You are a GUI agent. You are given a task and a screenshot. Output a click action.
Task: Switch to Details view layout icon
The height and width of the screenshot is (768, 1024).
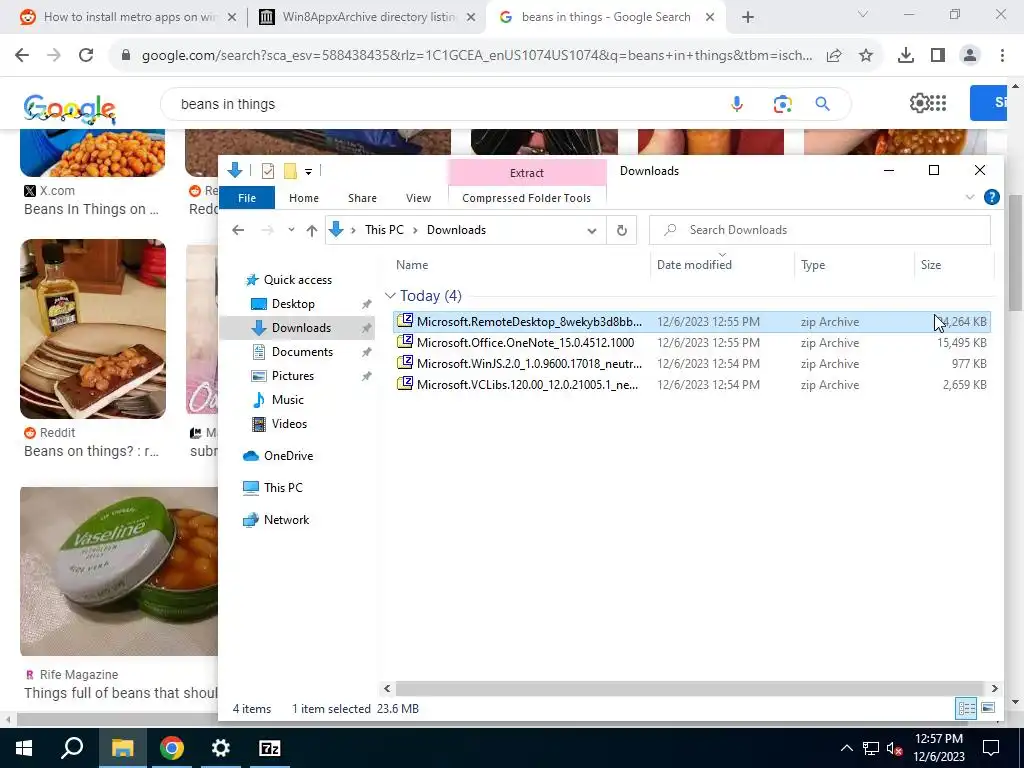[967, 709]
